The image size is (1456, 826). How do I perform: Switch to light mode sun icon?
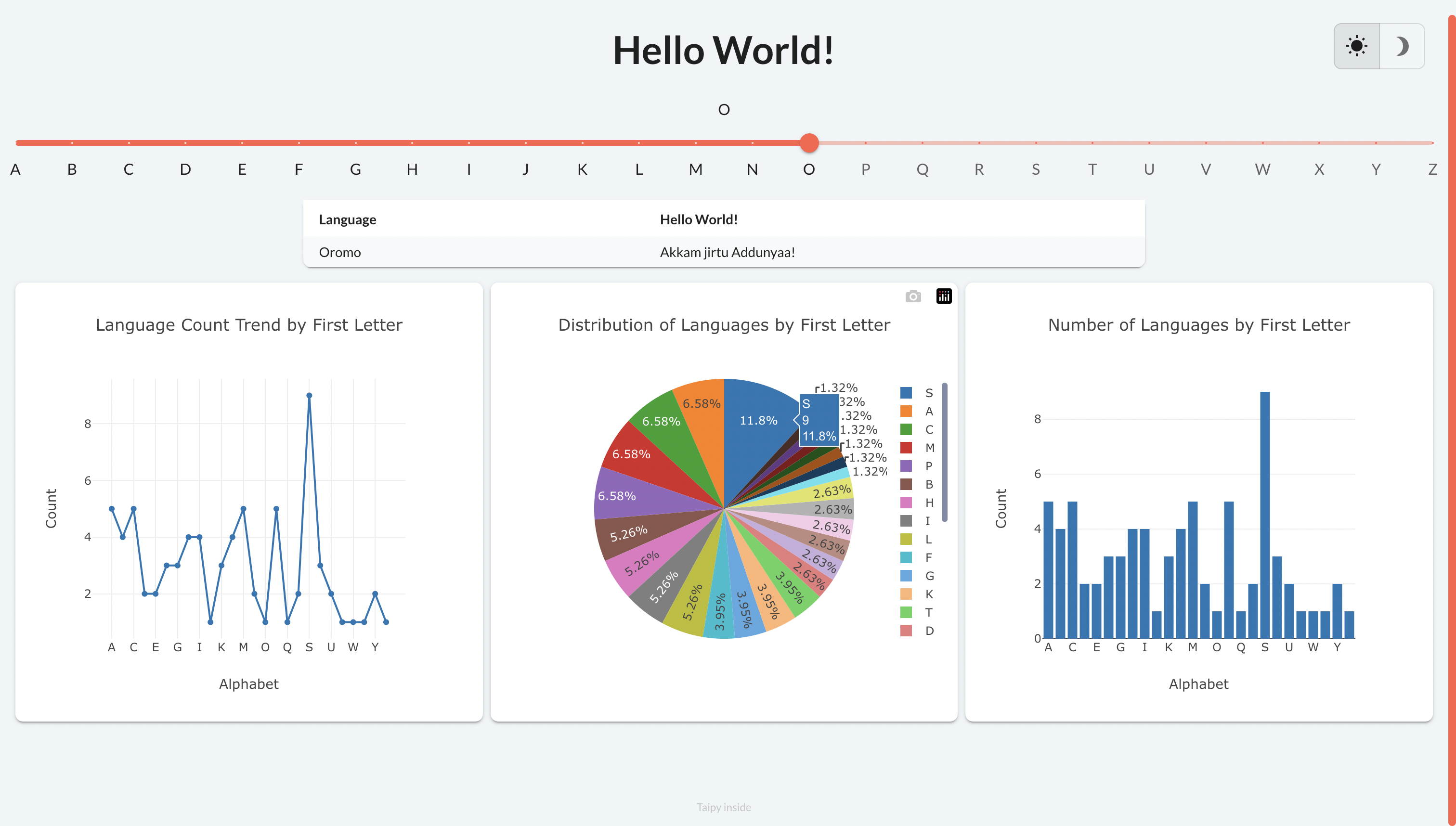[1356, 46]
